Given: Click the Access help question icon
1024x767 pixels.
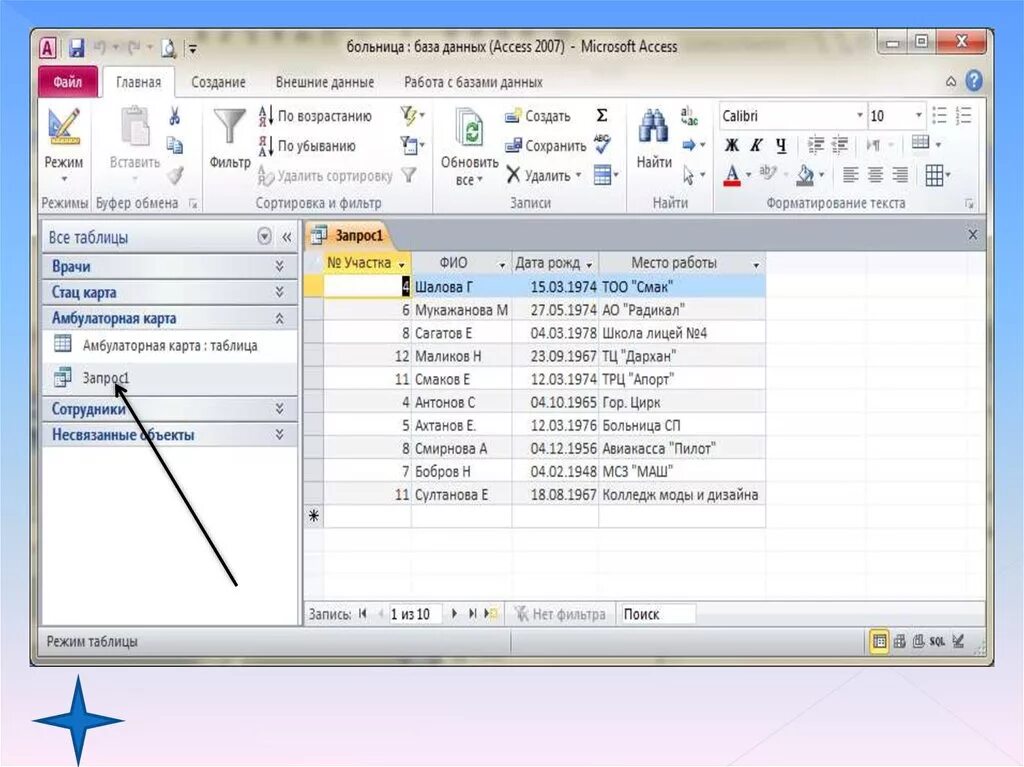Looking at the screenshot, I should (974, 81).
